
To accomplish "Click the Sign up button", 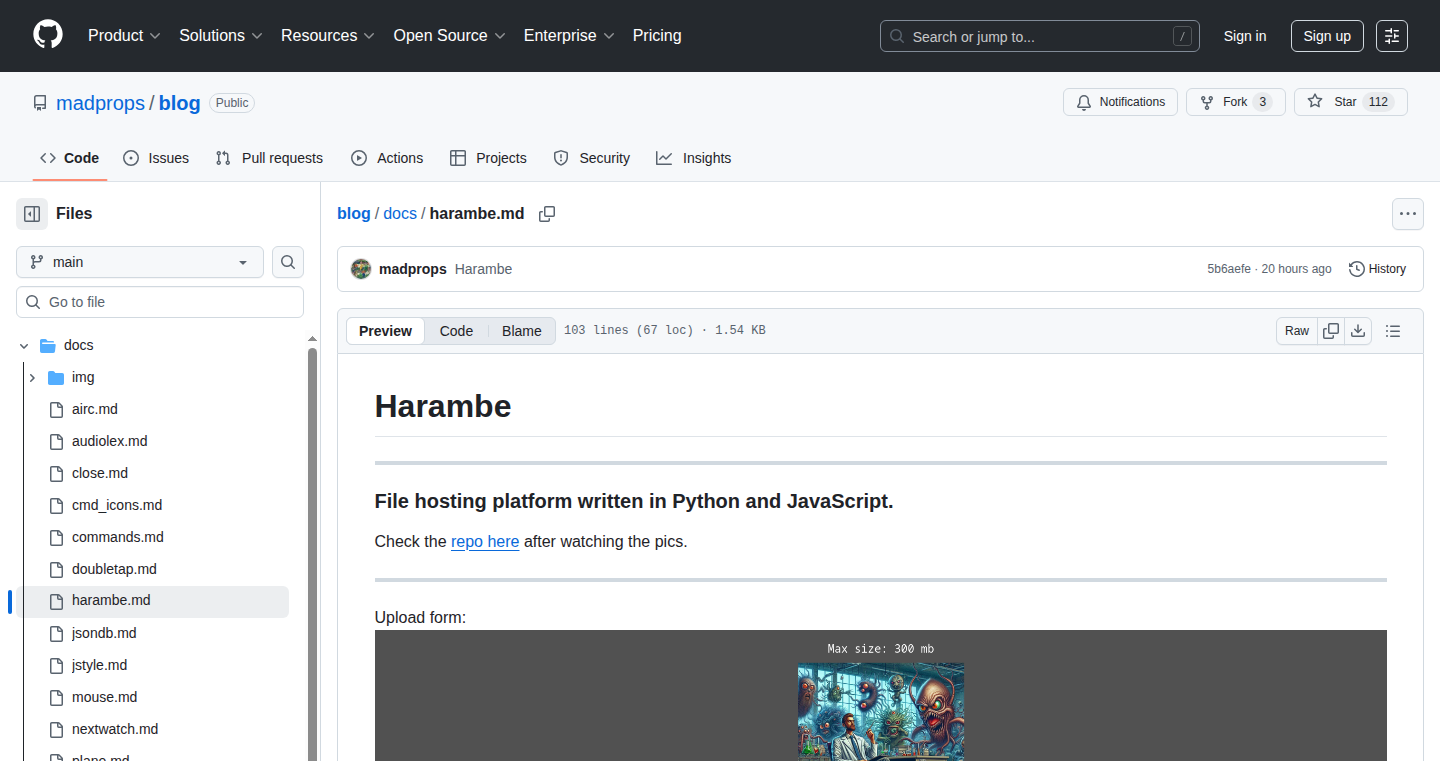I will 1327,36.
